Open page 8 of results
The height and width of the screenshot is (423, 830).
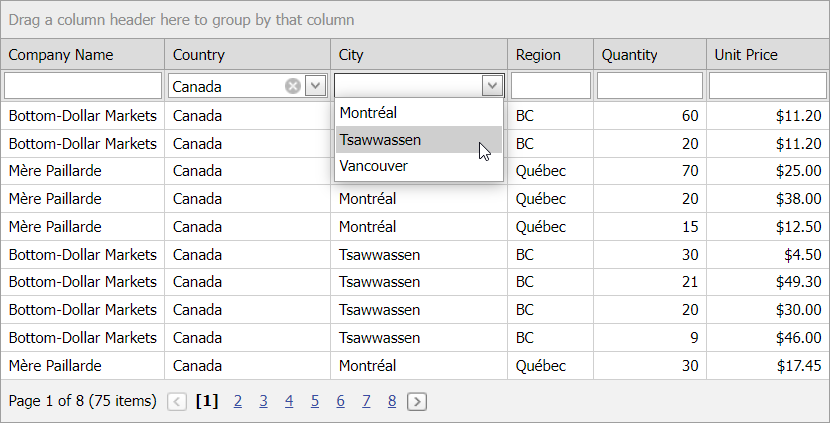(392, 401)
